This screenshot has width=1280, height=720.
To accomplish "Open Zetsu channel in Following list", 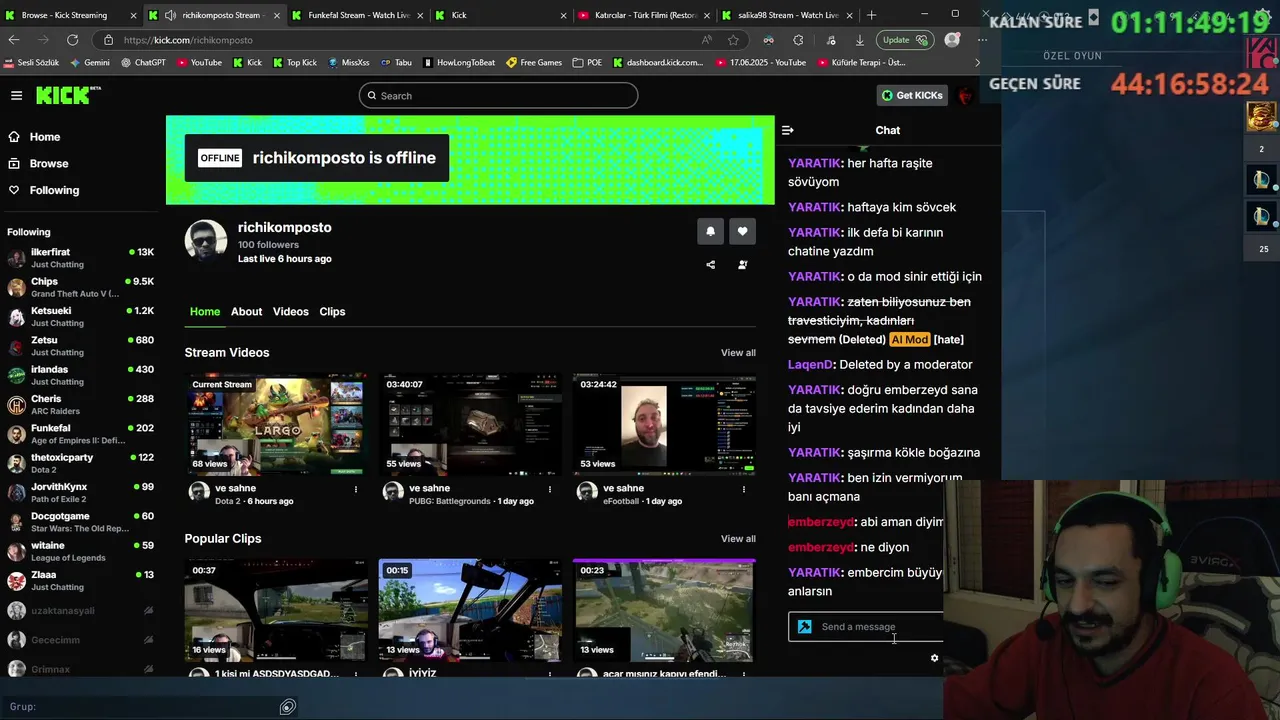I will pyautogui.click(x=81, y=346).
